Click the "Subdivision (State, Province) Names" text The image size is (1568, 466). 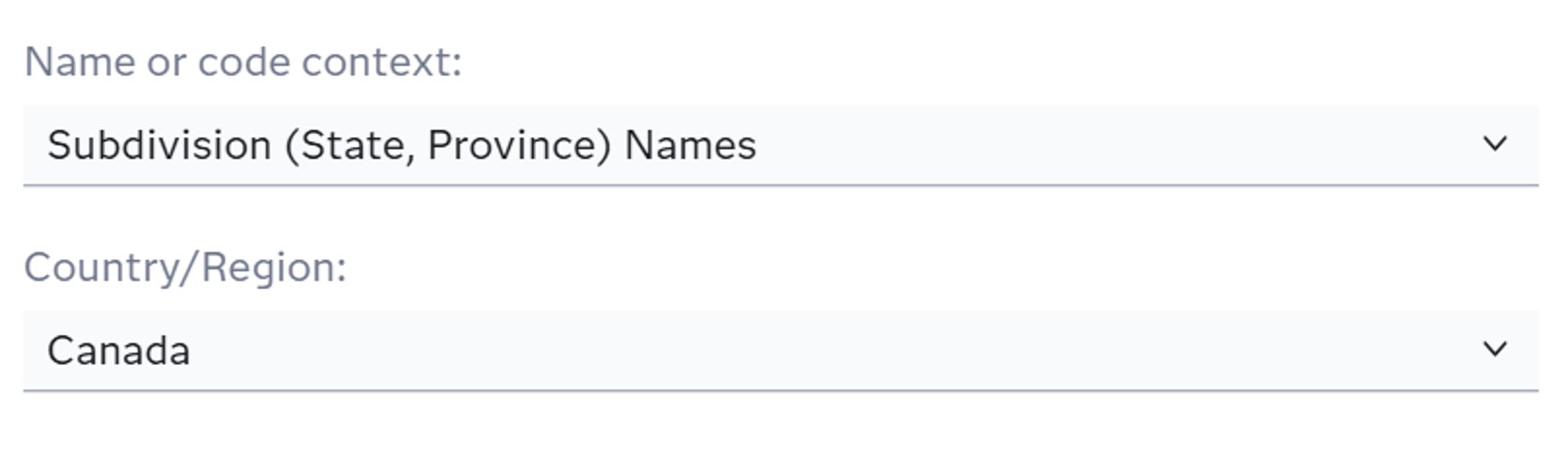click(x=401, y=145)
